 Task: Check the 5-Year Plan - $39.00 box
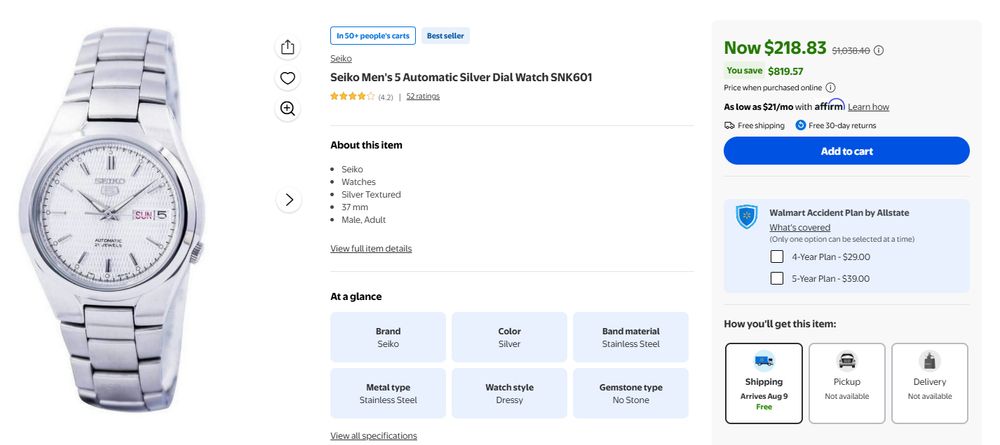tap(777, 279)
